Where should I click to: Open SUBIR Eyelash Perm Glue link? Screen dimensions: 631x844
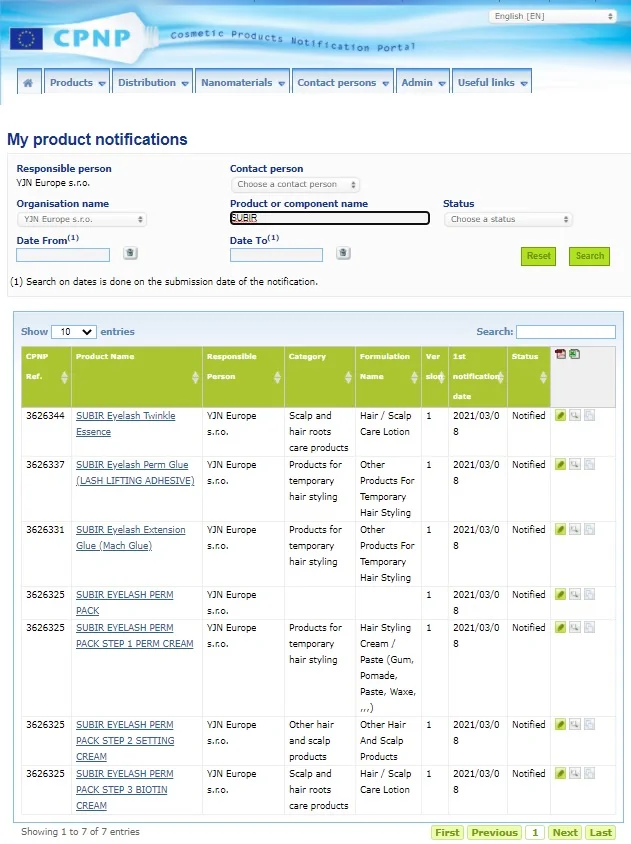(x=135, y=473)
